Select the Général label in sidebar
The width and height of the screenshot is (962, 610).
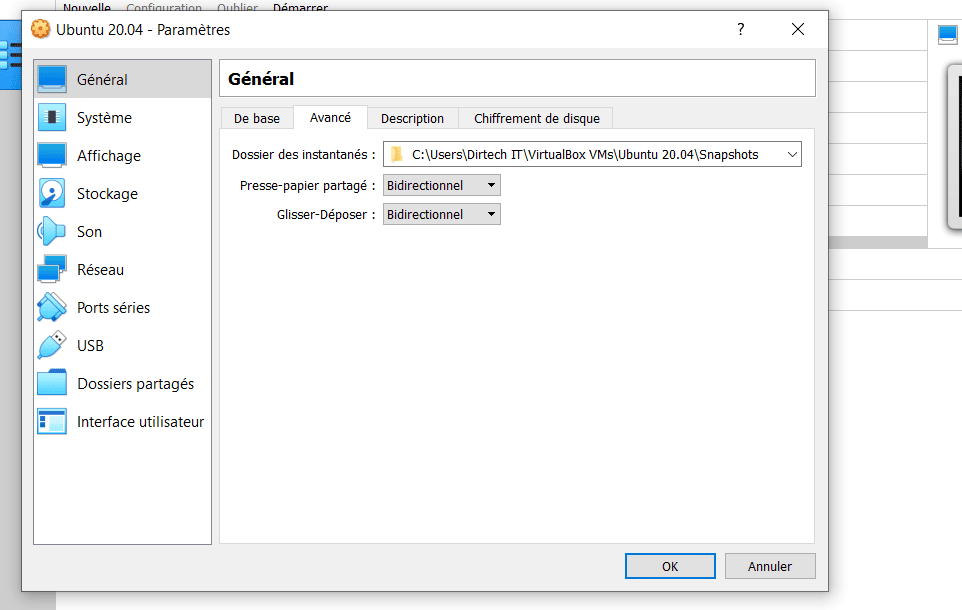(102, 80)
